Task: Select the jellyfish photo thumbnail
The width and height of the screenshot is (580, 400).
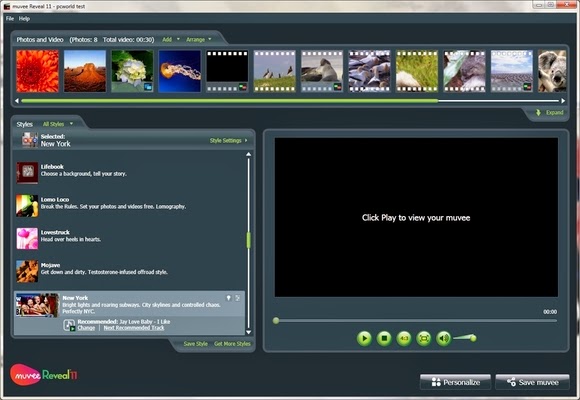Action: click(180, 71)
